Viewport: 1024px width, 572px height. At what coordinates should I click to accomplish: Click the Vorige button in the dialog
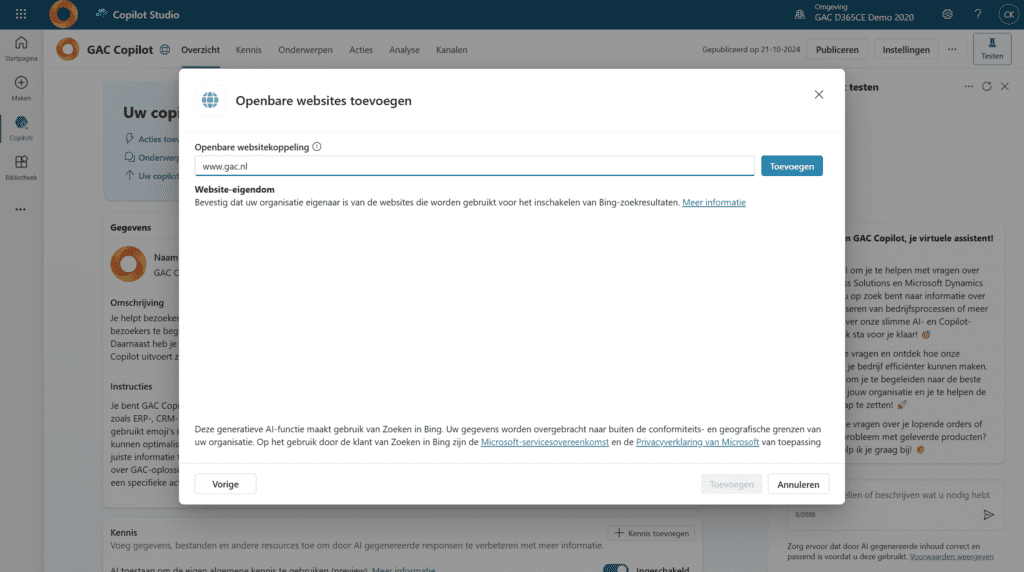tap(225, 484)
